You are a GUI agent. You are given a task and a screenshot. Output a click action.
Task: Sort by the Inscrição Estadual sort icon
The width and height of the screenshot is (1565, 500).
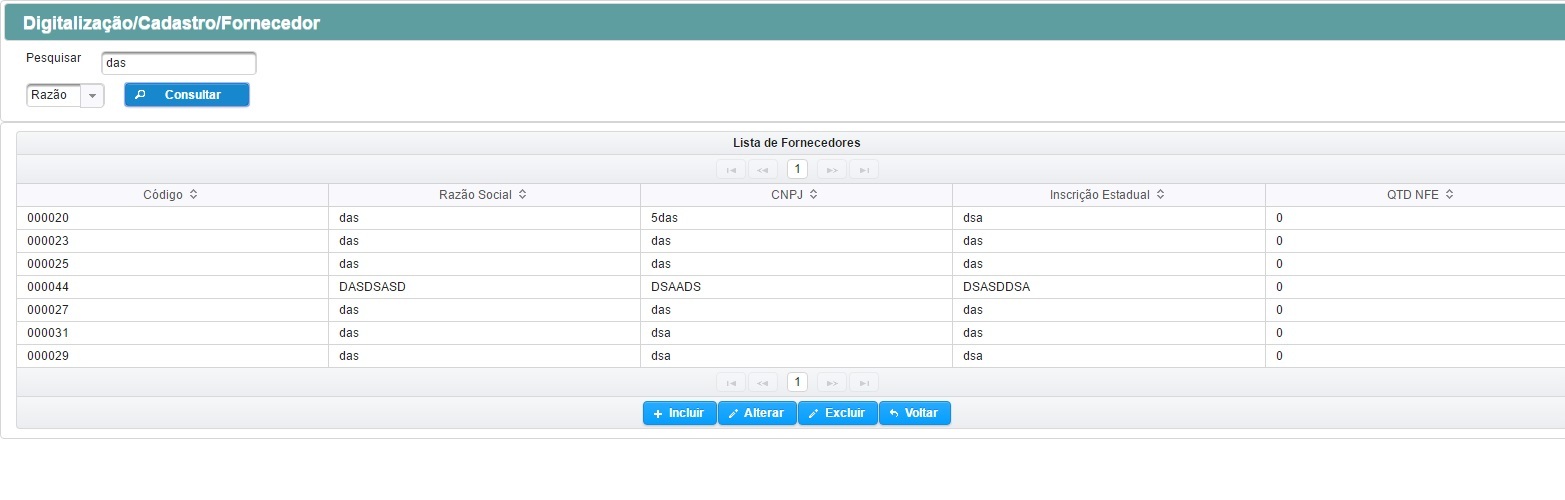pyautogui.click(x=1160, y=195)
